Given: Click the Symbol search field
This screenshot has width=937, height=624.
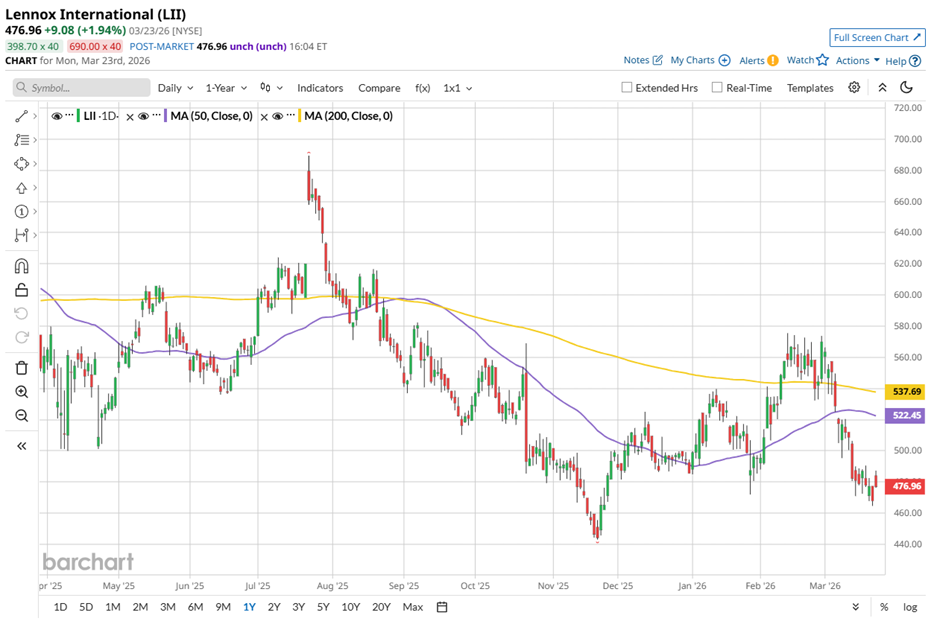Looking at the screenshot, I should 80,88.
